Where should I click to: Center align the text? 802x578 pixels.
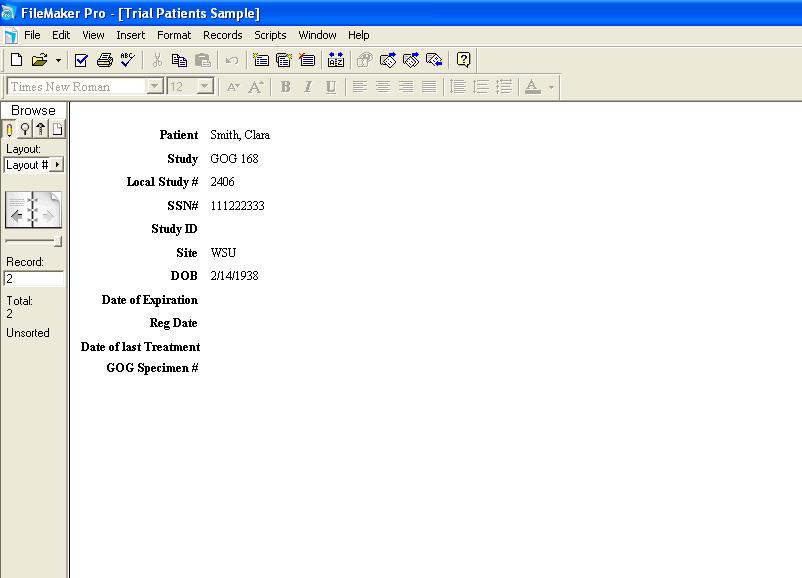click(383, 87)
